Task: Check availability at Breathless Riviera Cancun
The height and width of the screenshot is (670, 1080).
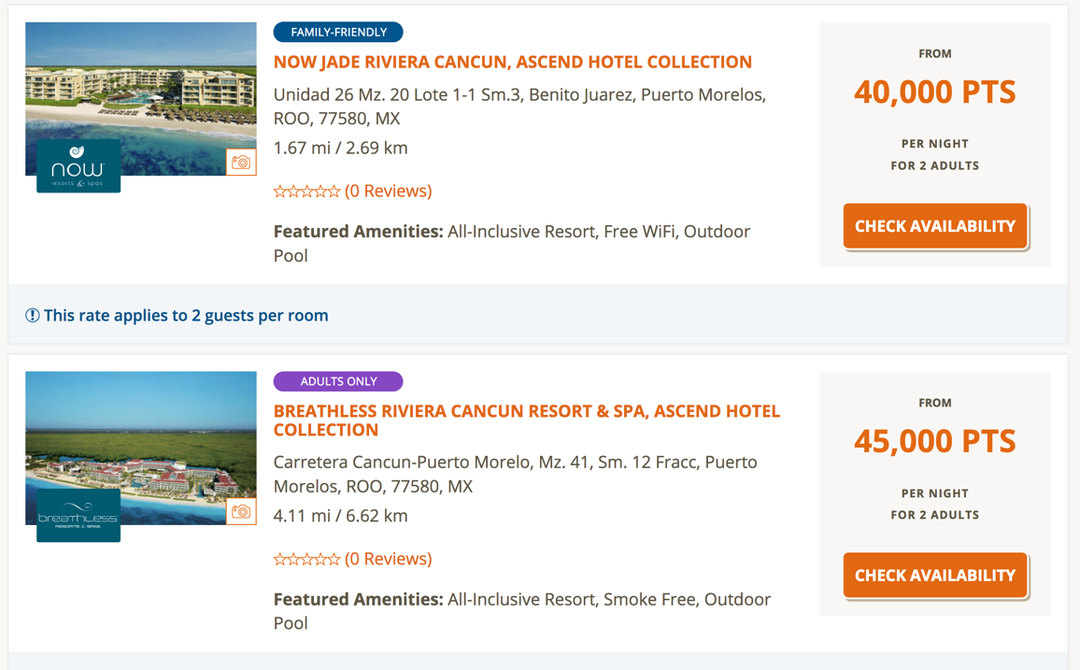Action: [934, 575]
